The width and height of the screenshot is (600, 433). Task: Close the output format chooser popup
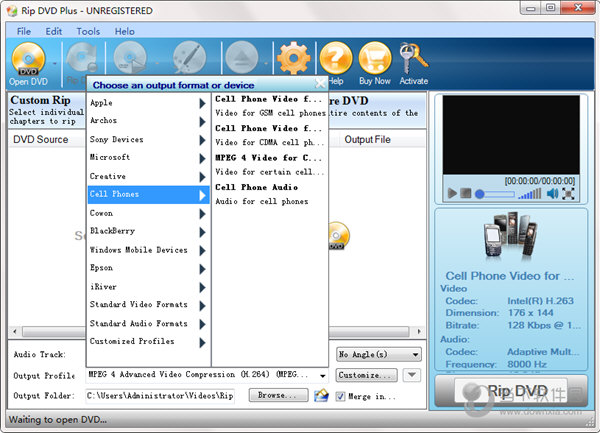[320, 83]
